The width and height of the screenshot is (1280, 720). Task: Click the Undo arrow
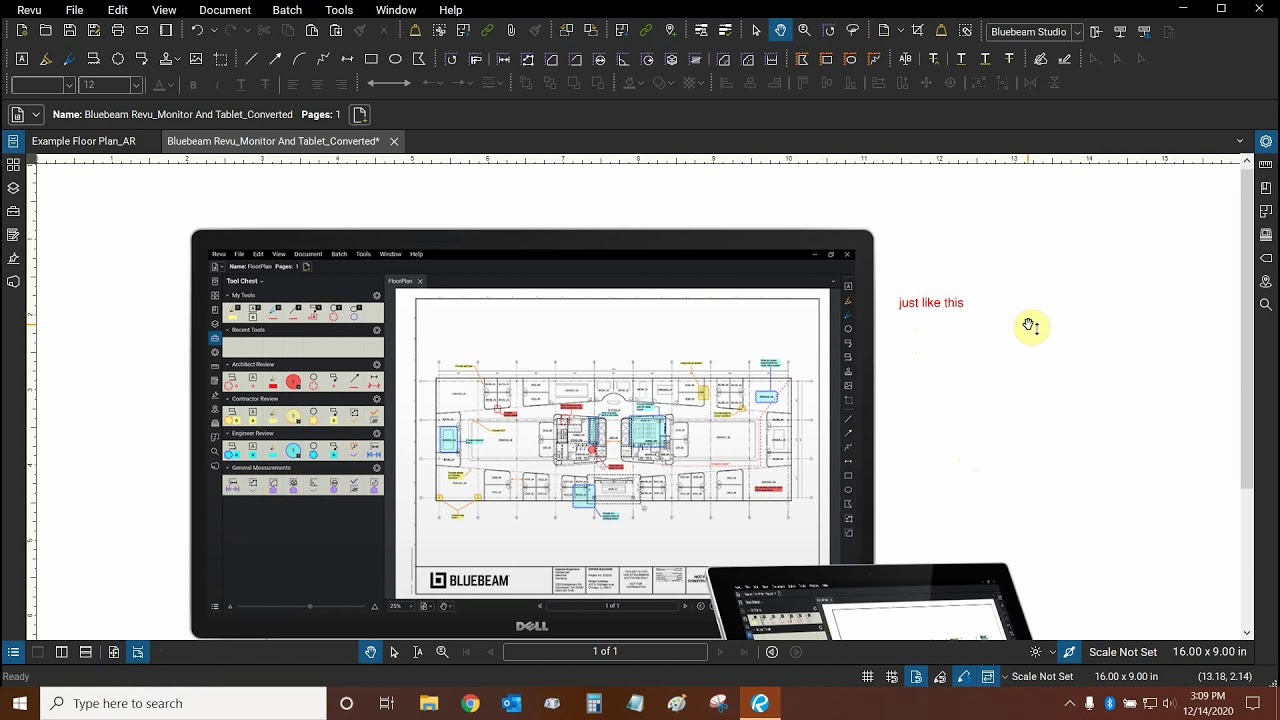pos(197,31)
